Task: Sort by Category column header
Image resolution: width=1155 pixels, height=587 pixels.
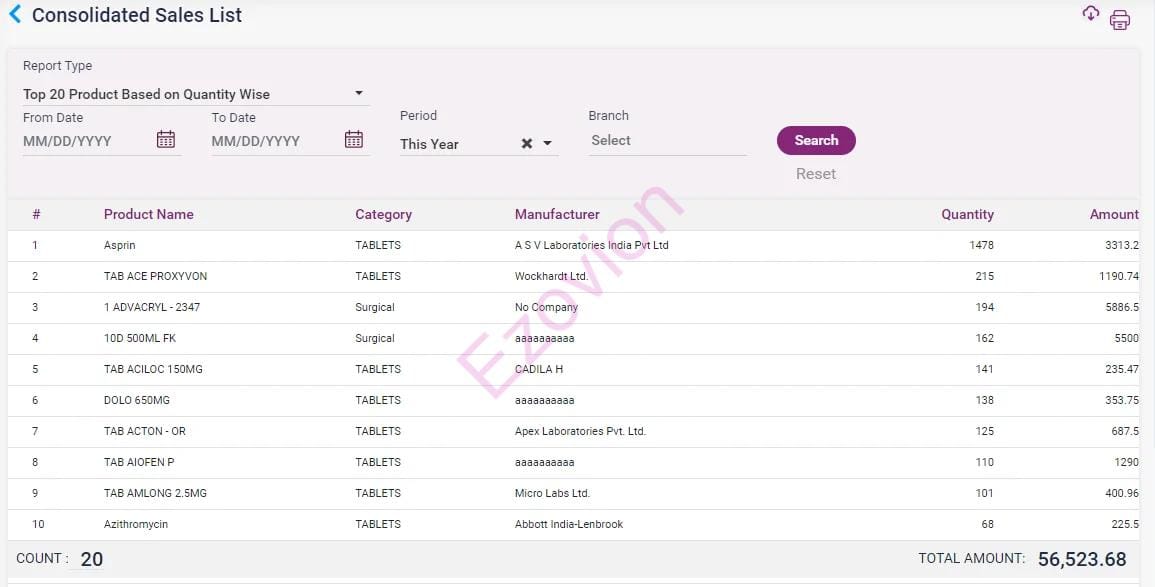Action: point(383,214)
